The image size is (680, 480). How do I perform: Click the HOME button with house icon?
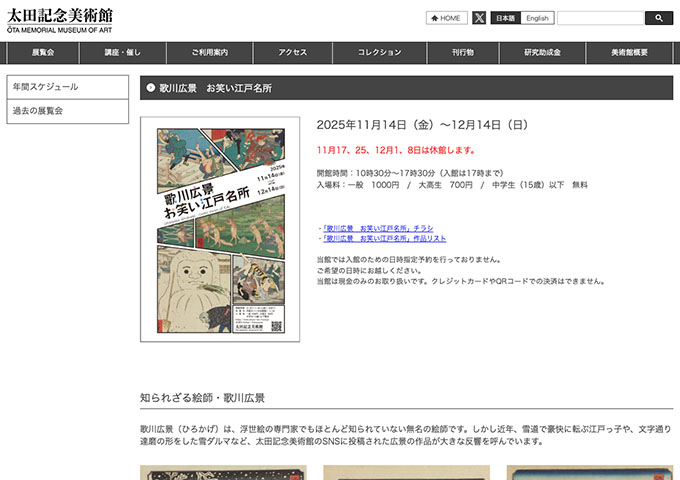(447, 18)
